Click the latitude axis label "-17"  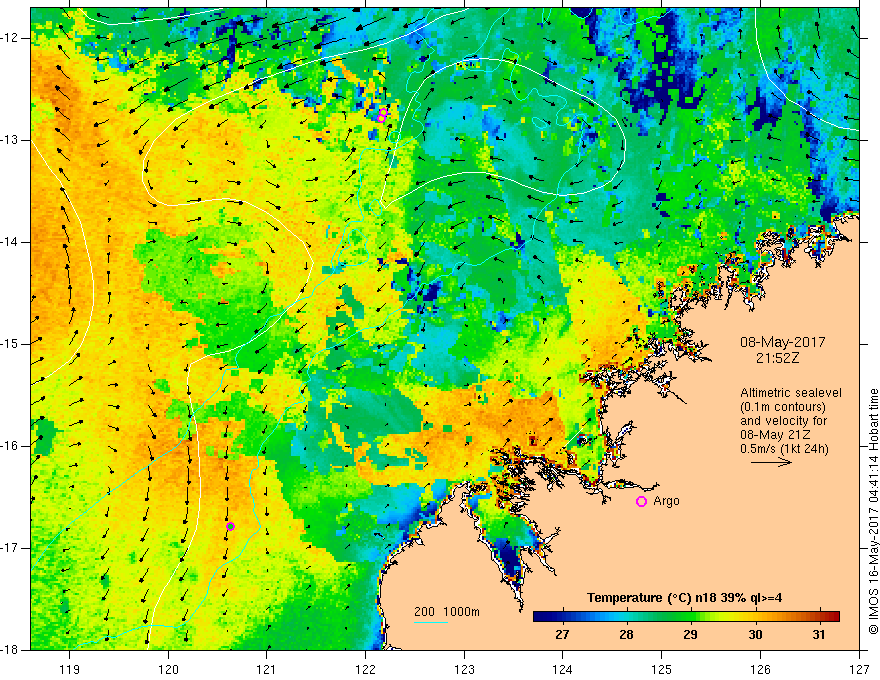pos(11,548)
